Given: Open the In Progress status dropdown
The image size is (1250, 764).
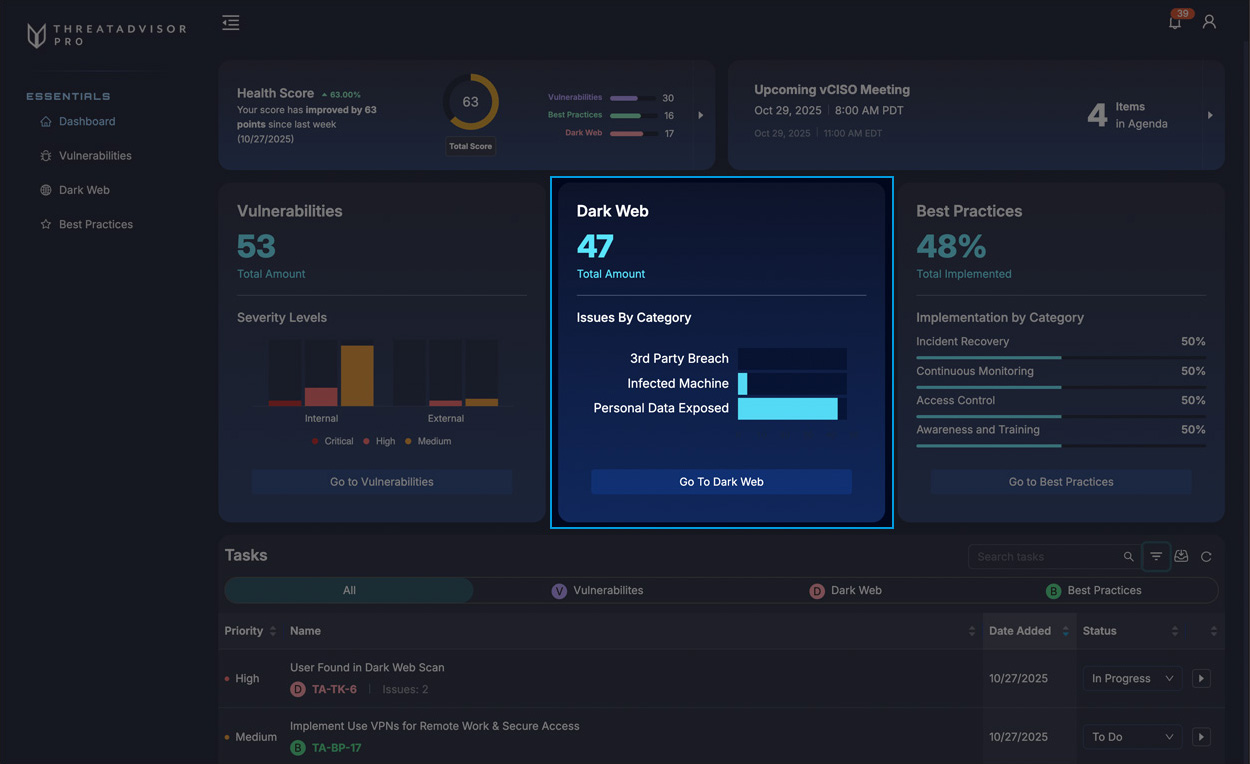Looking at the screenshot, I should [1132, 678].
